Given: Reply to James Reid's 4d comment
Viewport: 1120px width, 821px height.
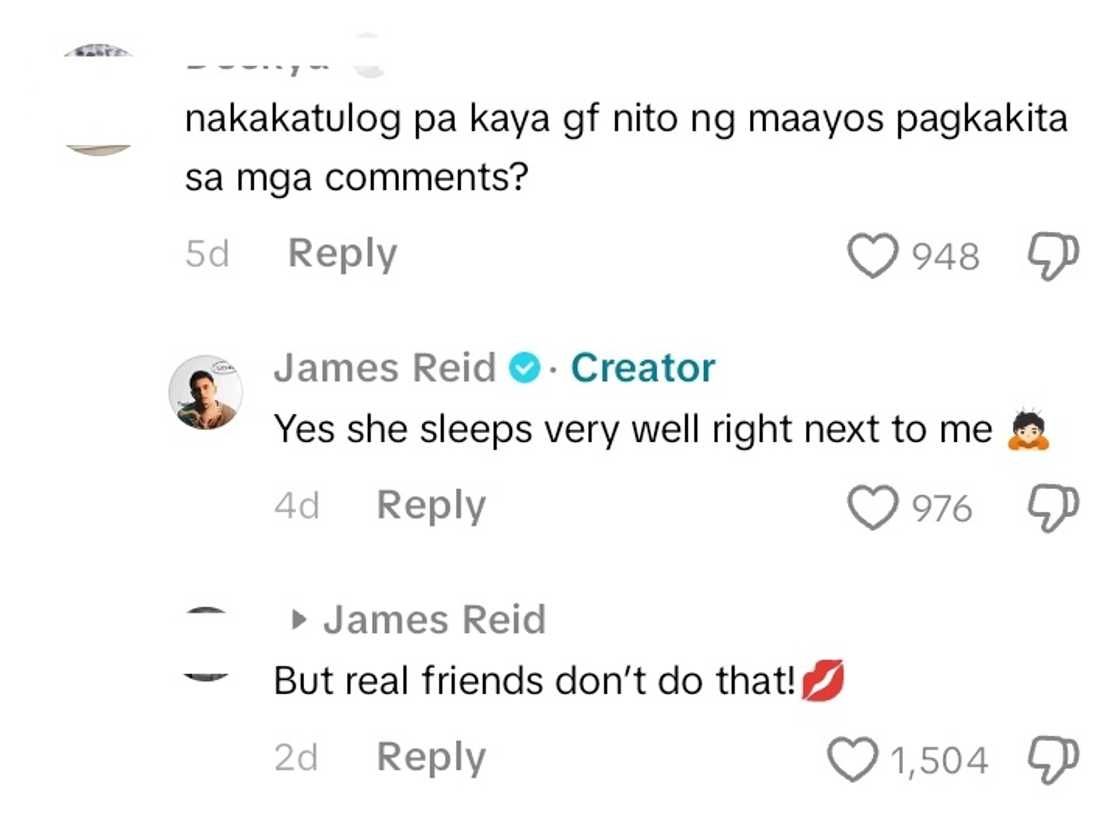Looking at the screenshot, I should click(x=431, y=506).
